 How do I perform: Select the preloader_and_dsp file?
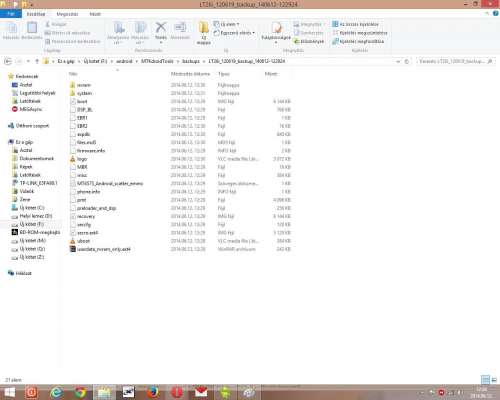tap(93, 208)
